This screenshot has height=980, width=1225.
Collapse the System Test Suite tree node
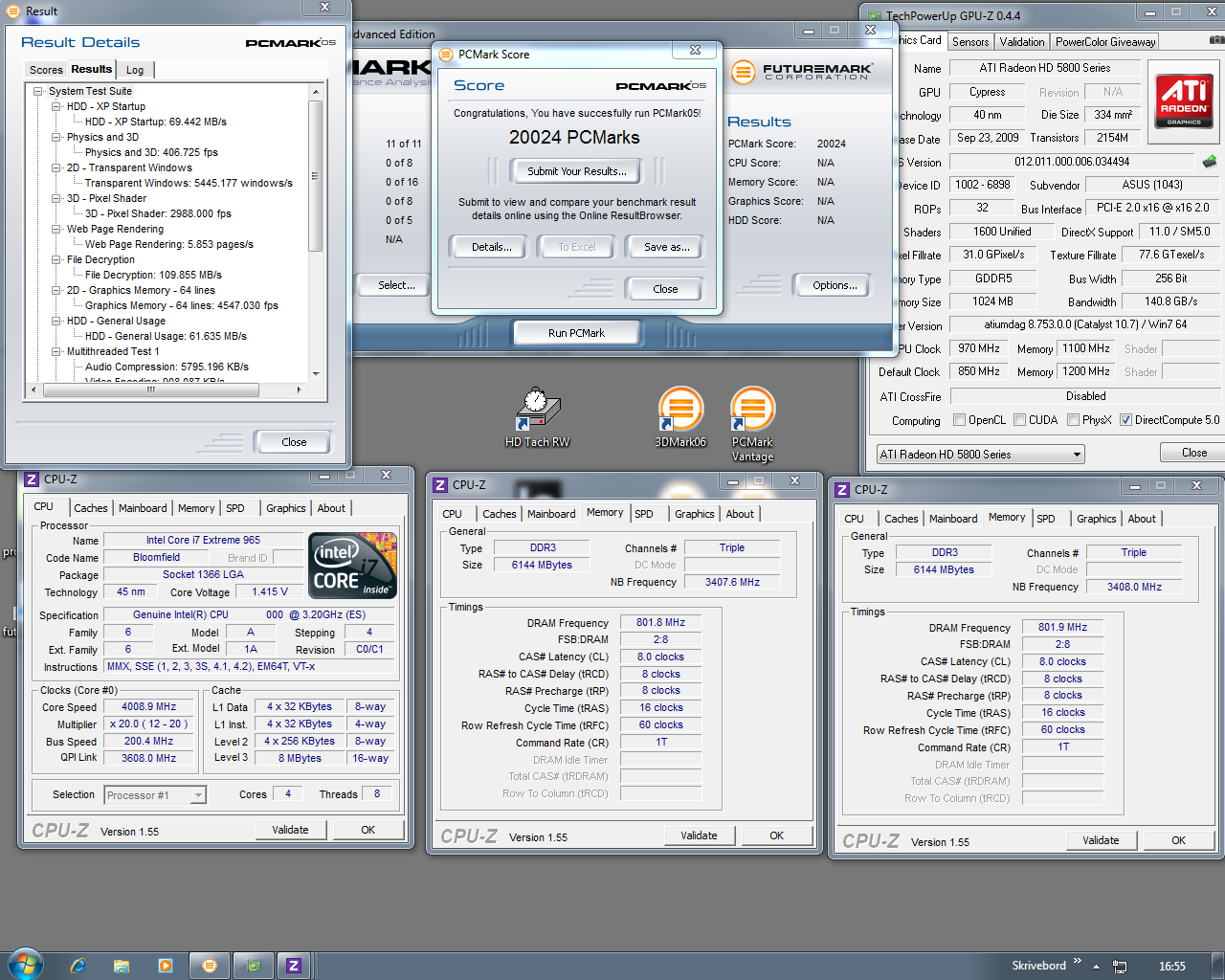coord(38,92)
